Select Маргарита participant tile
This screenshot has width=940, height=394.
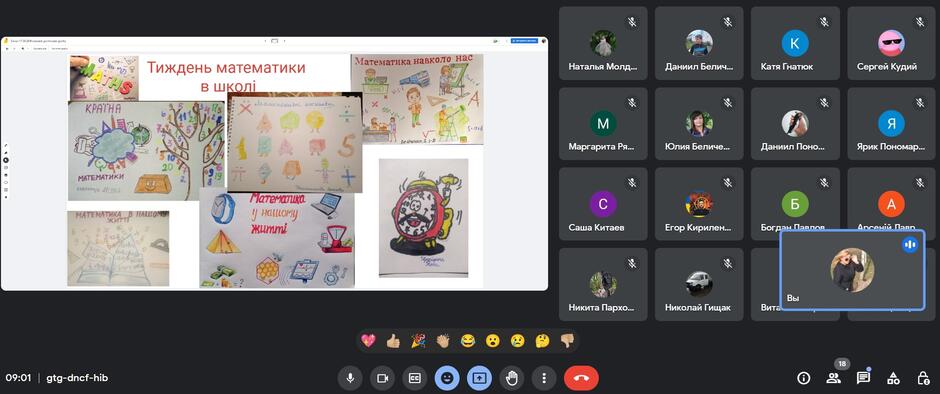602,124
